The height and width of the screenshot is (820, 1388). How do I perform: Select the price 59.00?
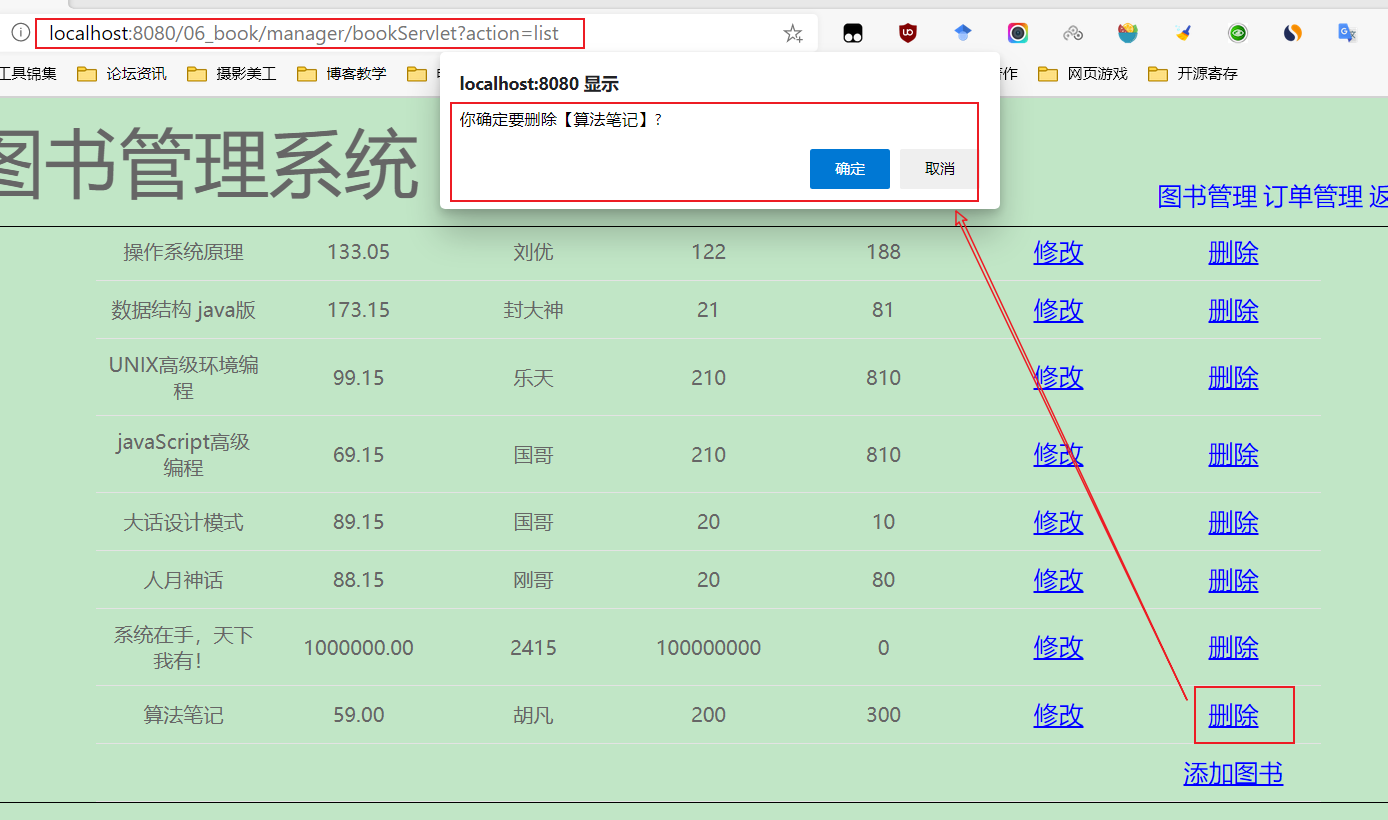click(358, 715)
